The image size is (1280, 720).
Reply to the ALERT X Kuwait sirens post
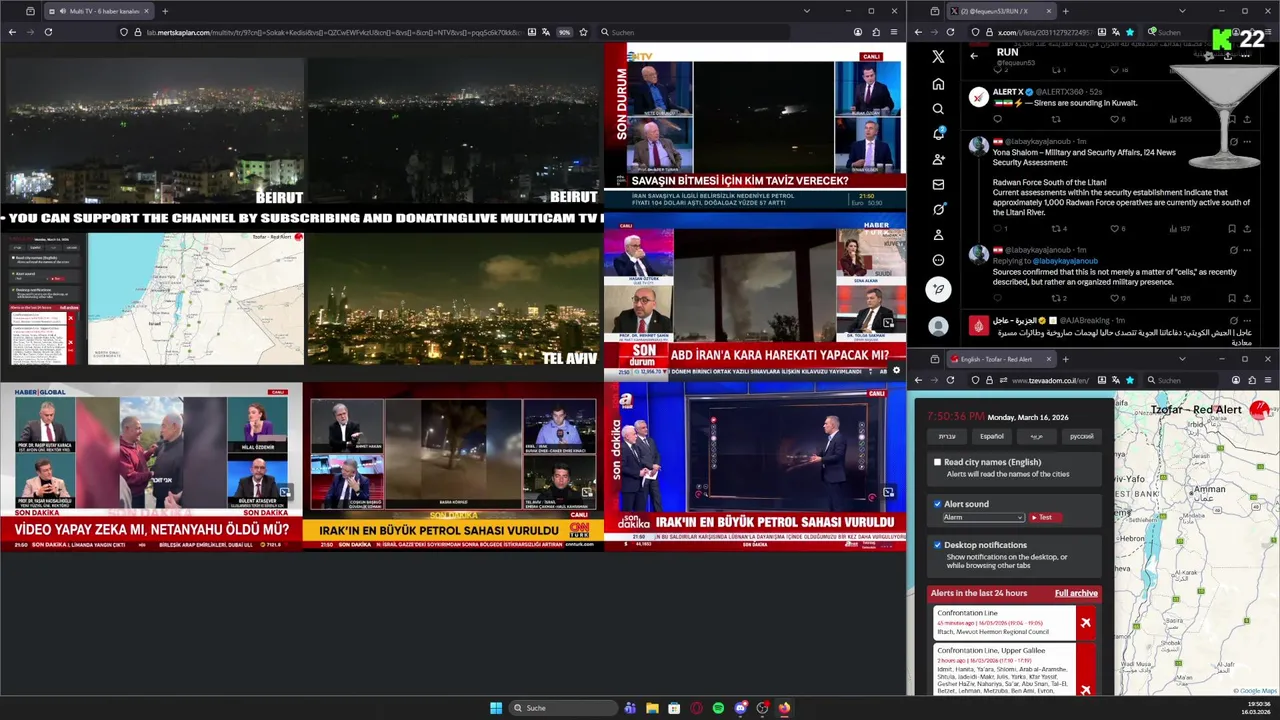coord(997,119)
